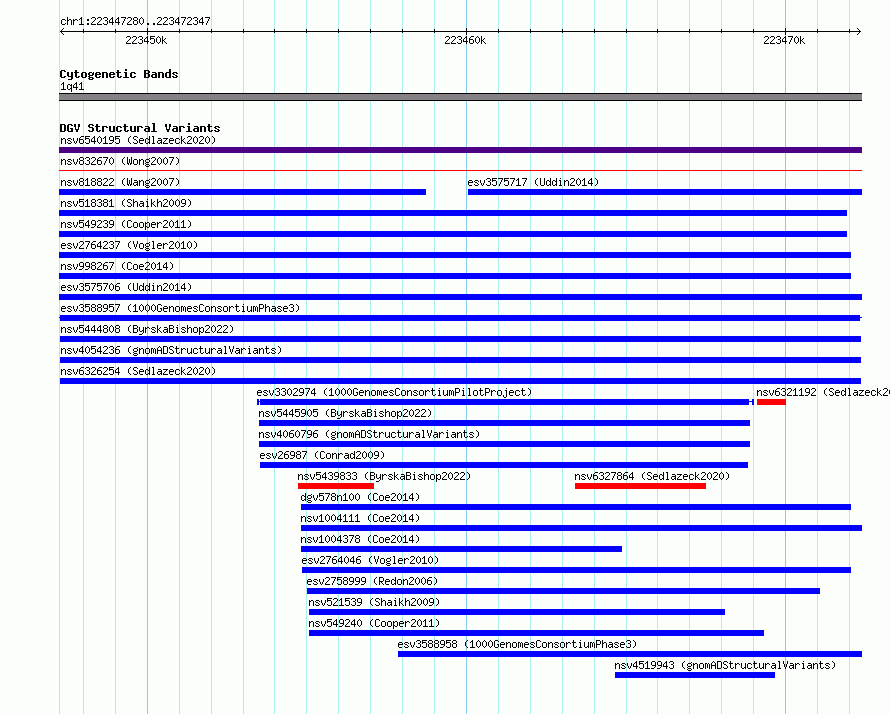
Task: Select nsv549240 (Cooper2011) label
Action: click(374, 623)
